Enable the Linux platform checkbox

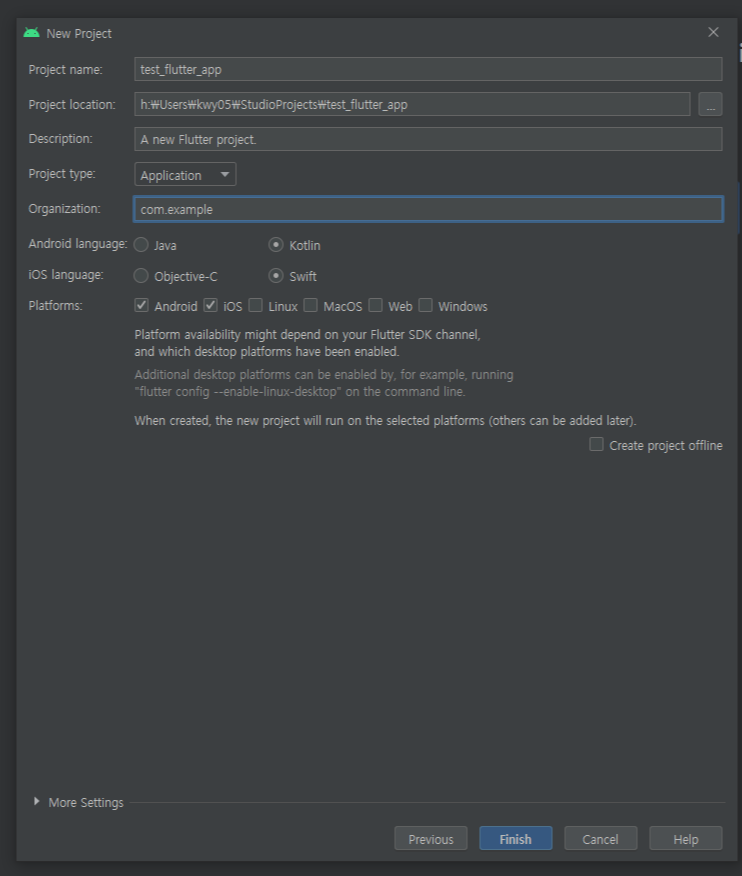click(x=256, y=306)
